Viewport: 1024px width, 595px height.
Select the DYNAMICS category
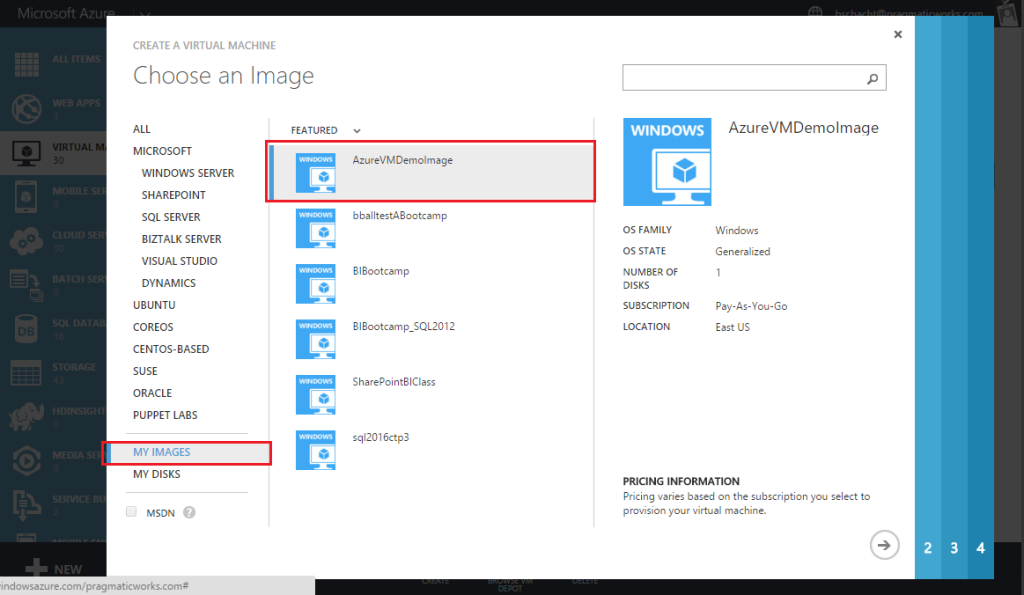click(168, 283)
